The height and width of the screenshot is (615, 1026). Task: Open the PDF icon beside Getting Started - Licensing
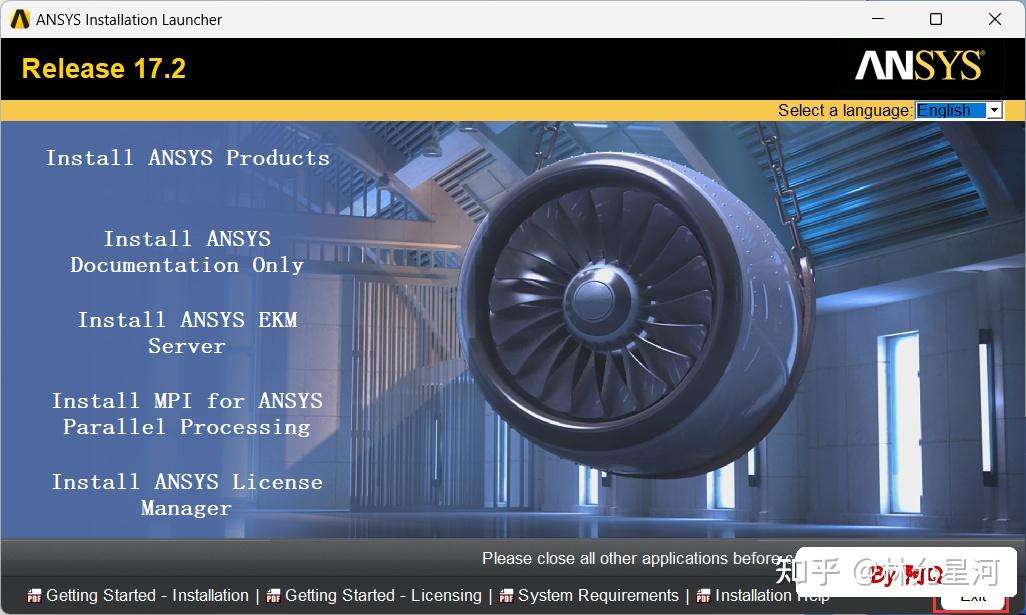pos(273,595)
